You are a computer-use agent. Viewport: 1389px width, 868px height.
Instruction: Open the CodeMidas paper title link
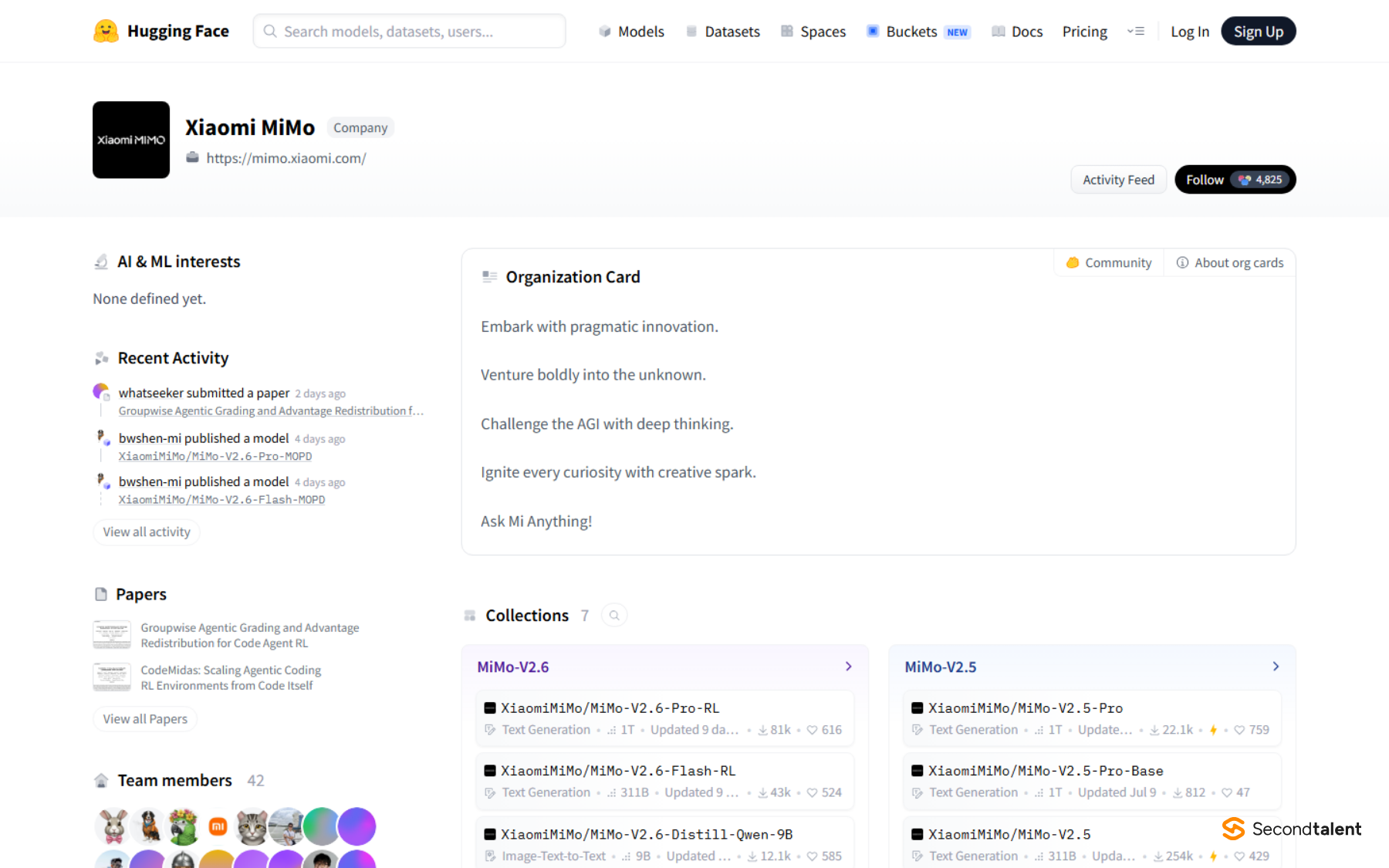point(231,677)
